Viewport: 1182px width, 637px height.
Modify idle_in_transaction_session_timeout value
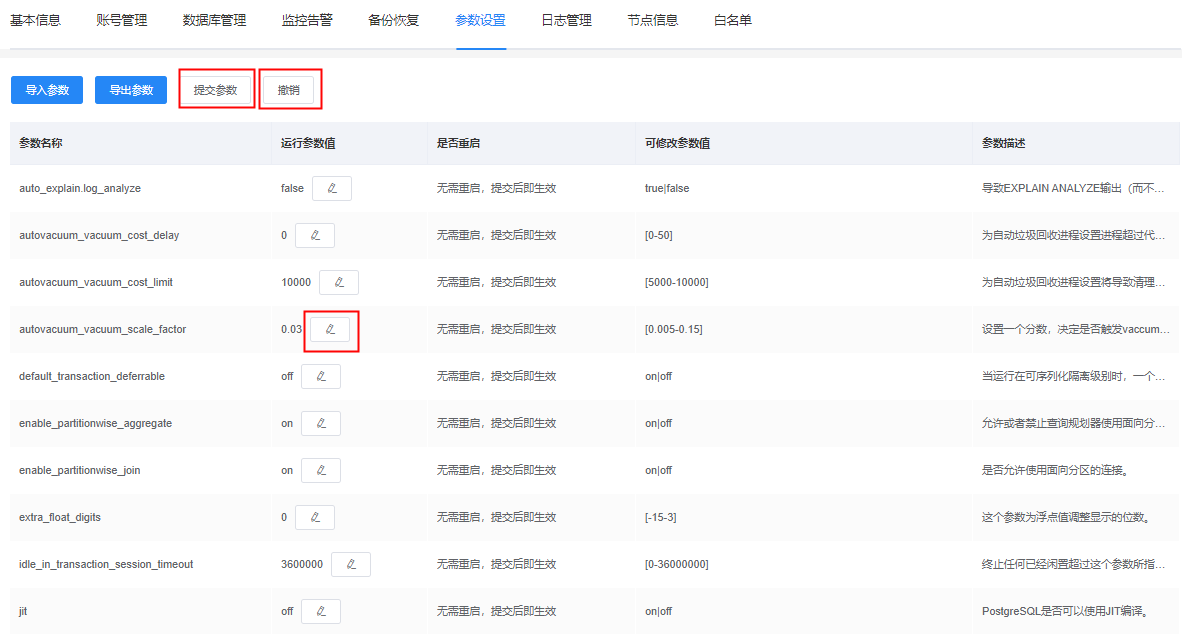351,565
